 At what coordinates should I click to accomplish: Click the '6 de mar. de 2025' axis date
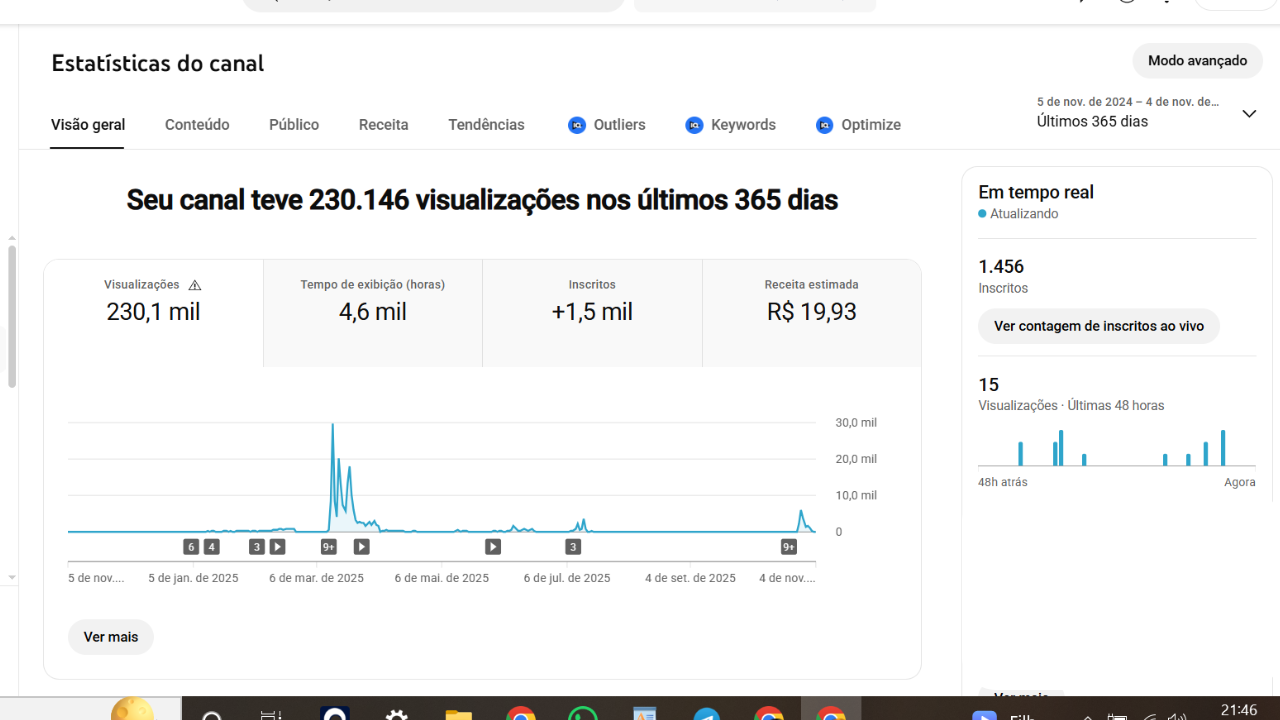(315, 578)
